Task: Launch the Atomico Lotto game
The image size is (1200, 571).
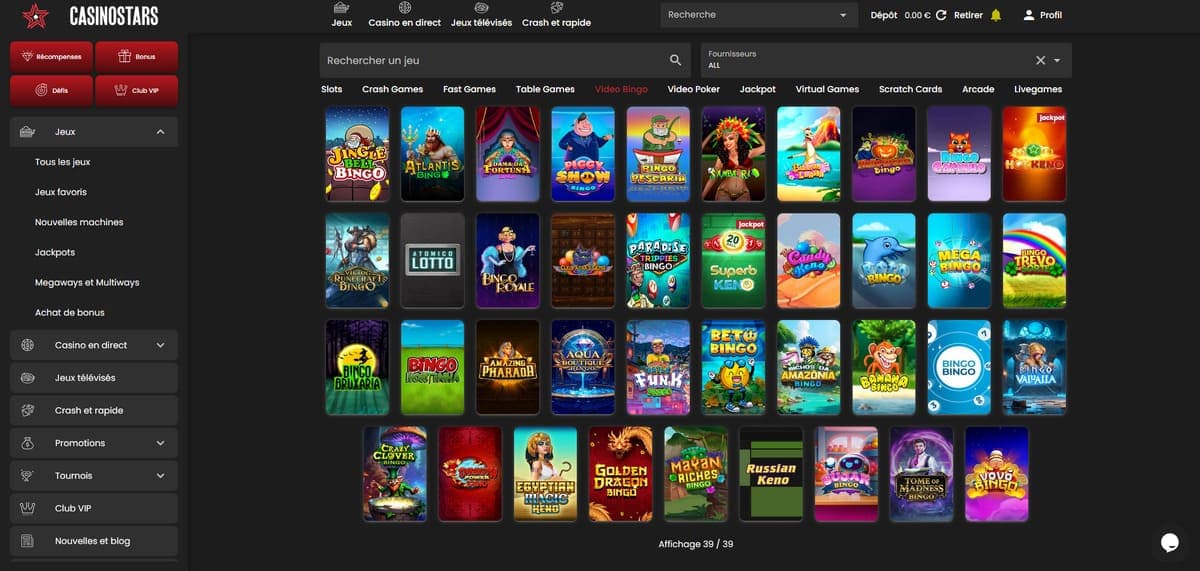Action: tap(432, 260)
